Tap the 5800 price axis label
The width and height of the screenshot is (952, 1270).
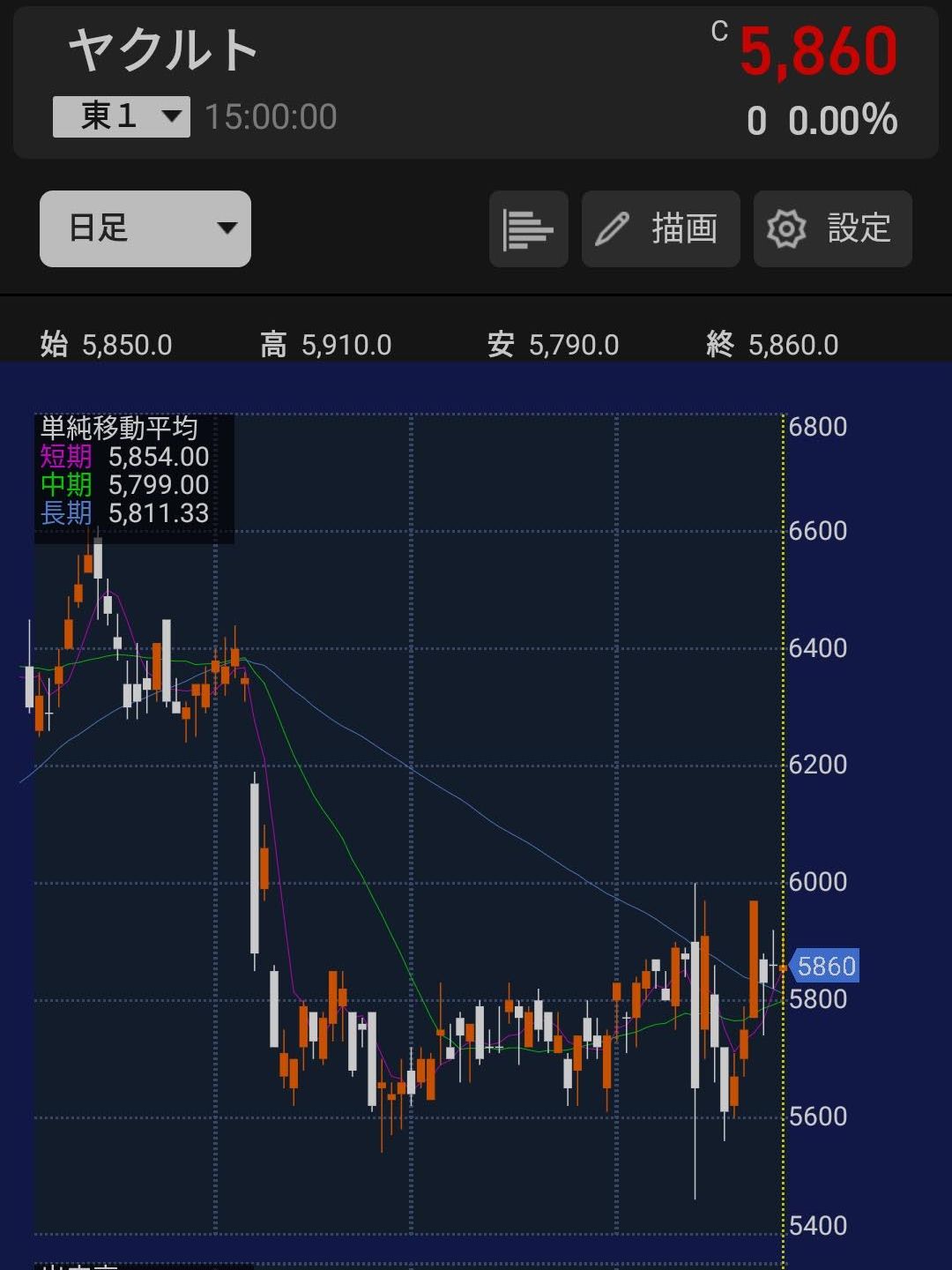coord(818,999)
